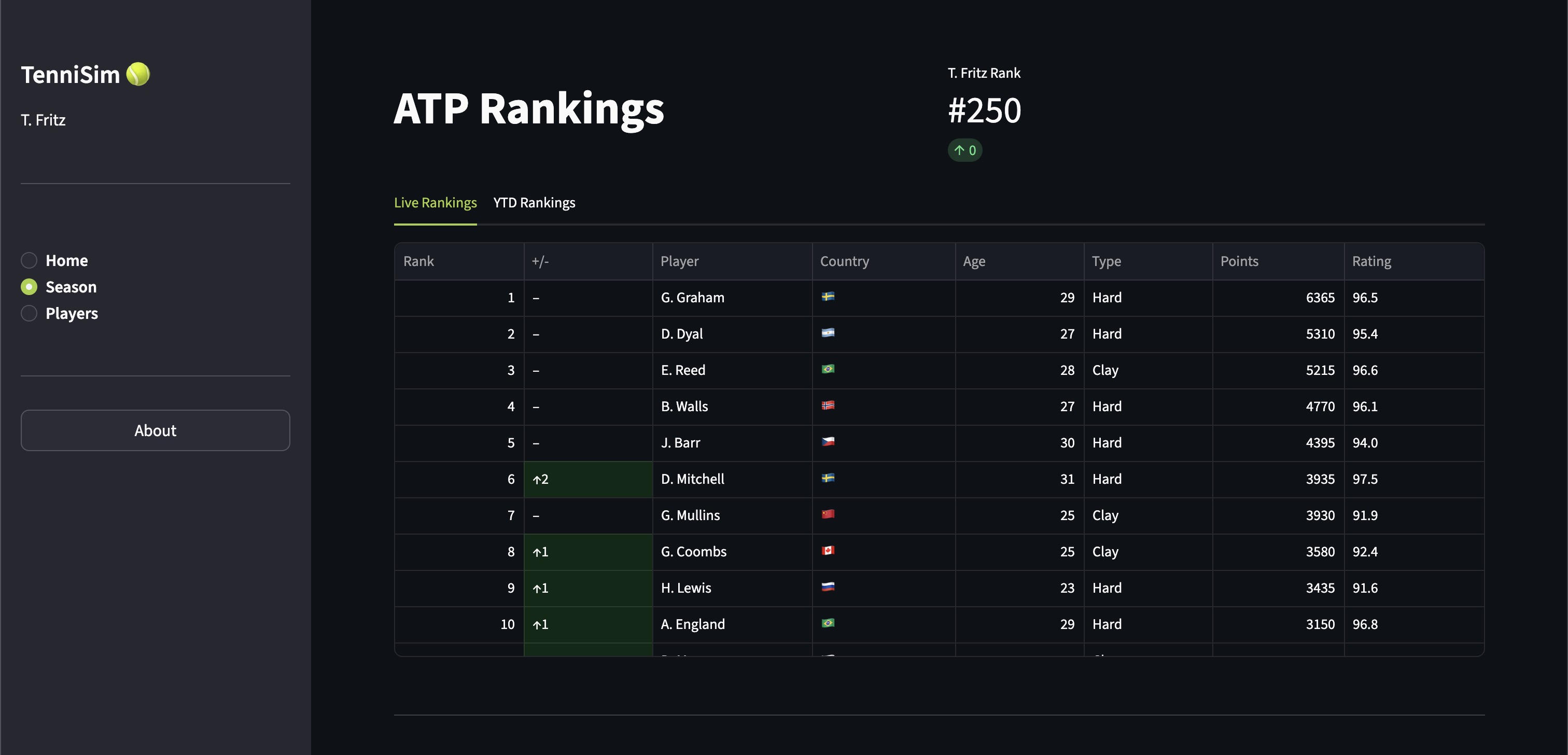Click the tennis ball logo icon

point(137,74)
